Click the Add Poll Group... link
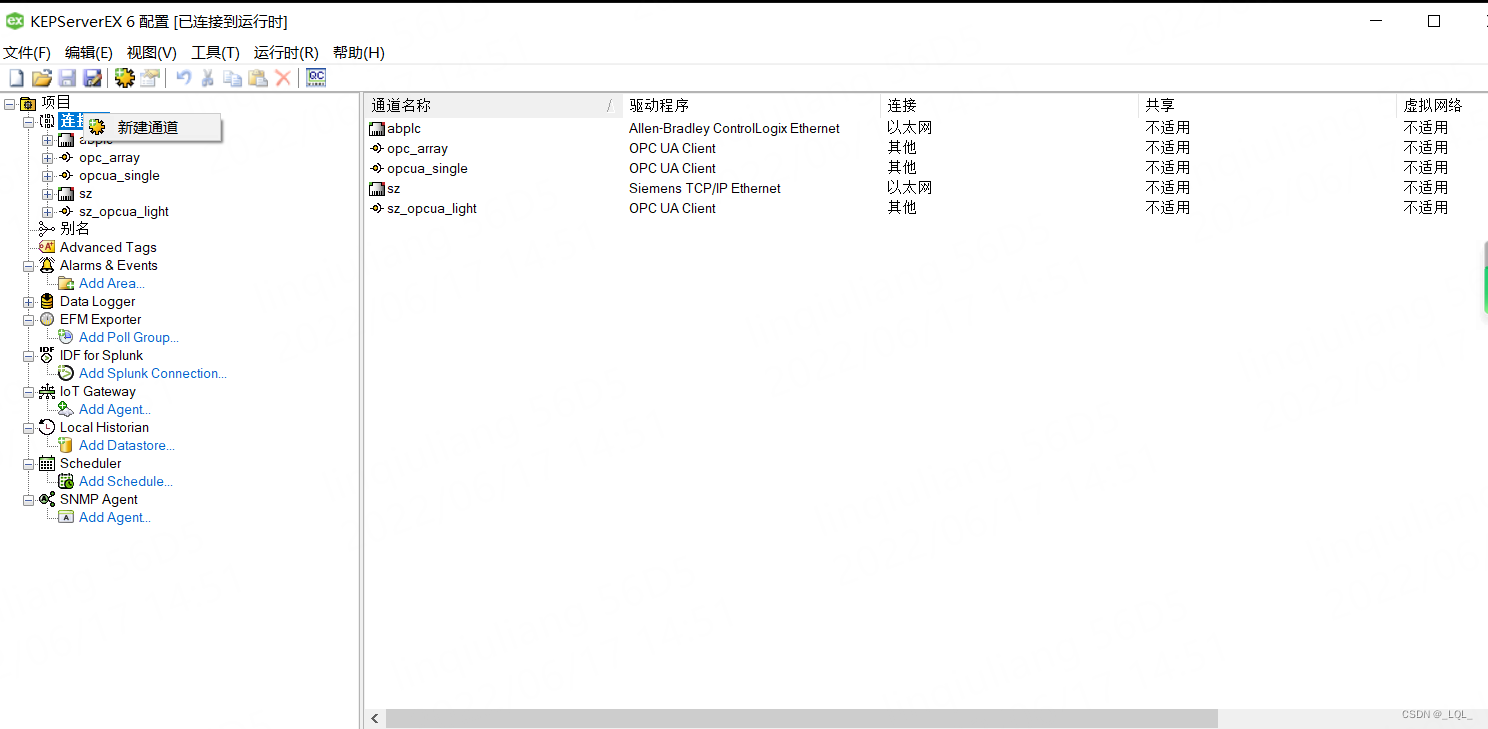1488x729 pixels. [x=129, y=337]
